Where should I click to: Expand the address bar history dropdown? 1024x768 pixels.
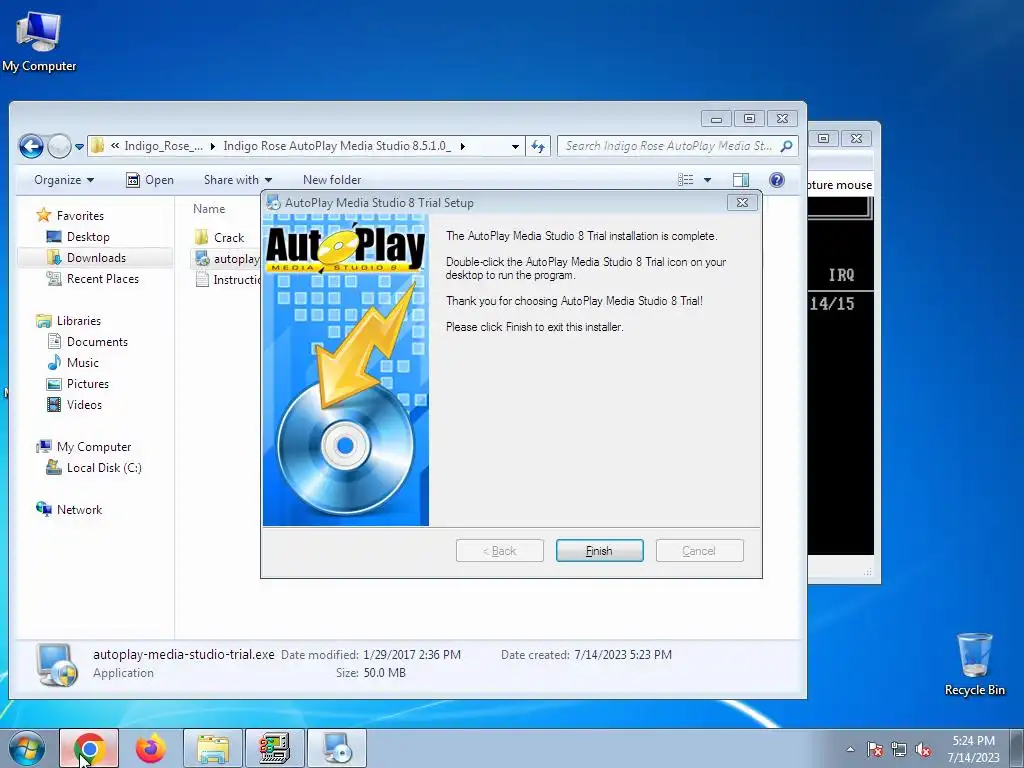[515, 146]
